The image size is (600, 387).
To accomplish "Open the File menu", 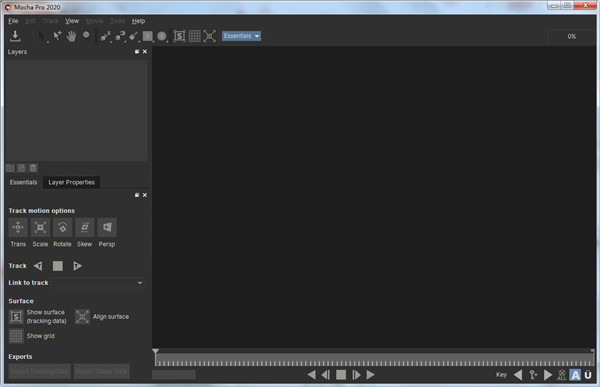I will pyautogui.click(x=13, y=21).
